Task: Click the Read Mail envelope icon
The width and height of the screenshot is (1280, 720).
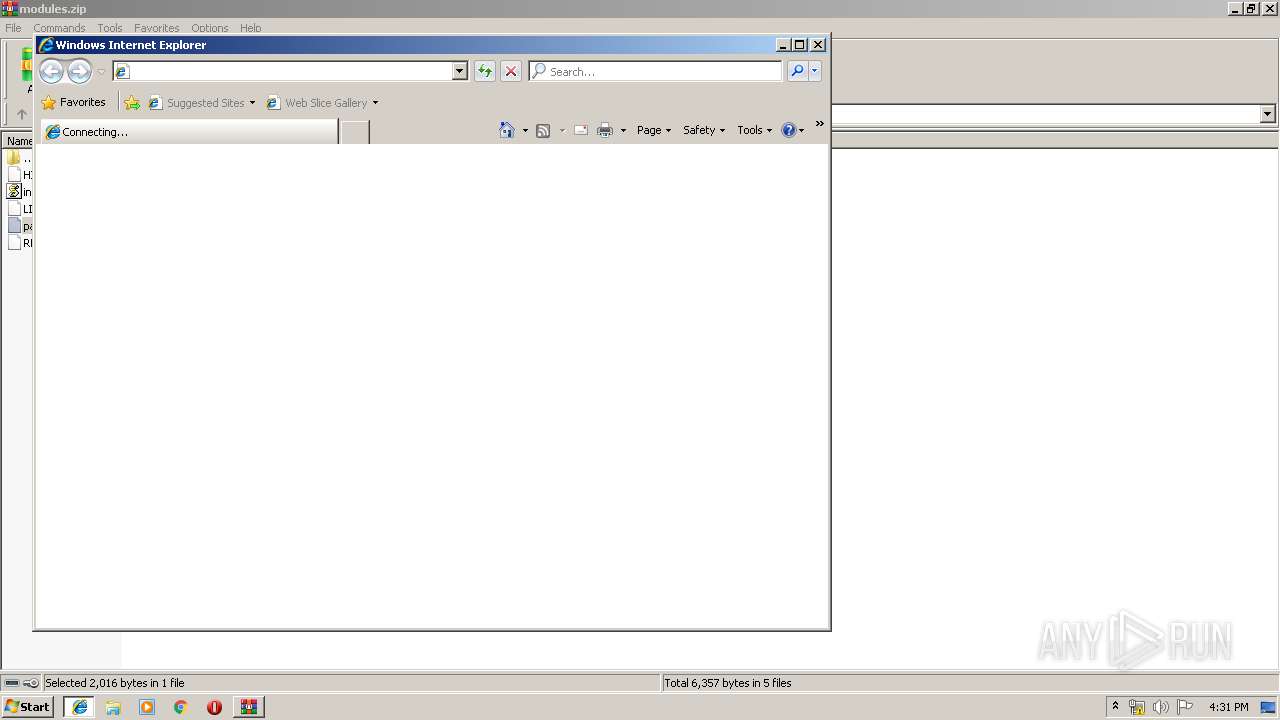Action: pos(580,130)
